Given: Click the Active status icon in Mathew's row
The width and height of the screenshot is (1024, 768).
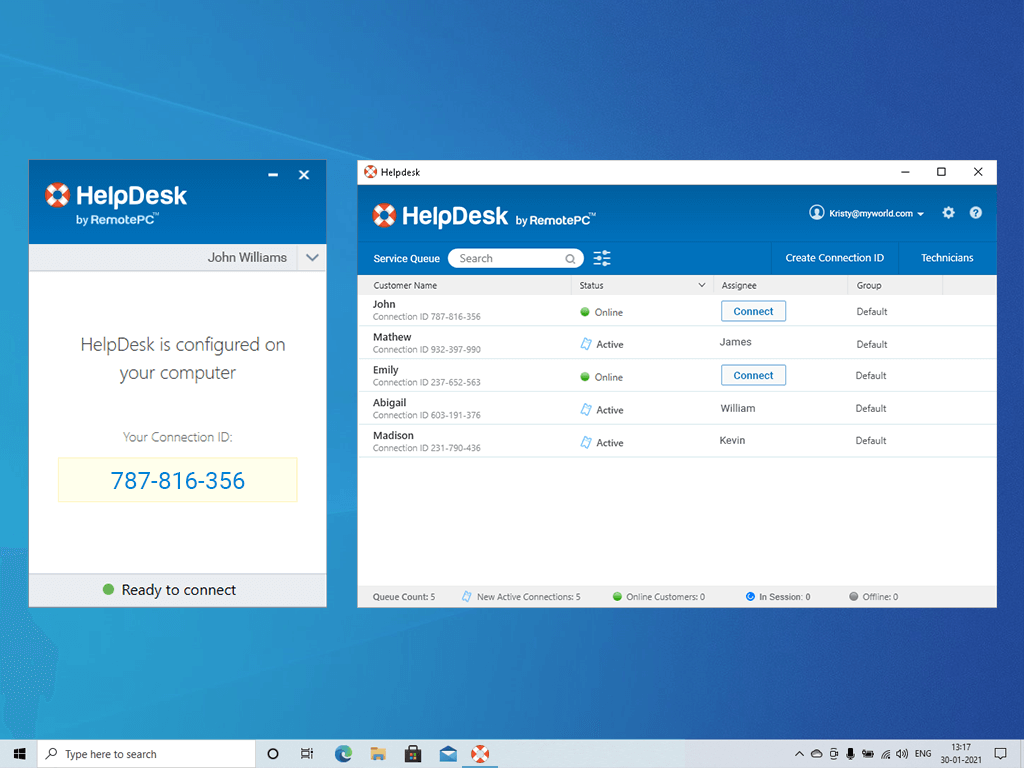Looking at the screenshot, I should (x=586, y=344).
